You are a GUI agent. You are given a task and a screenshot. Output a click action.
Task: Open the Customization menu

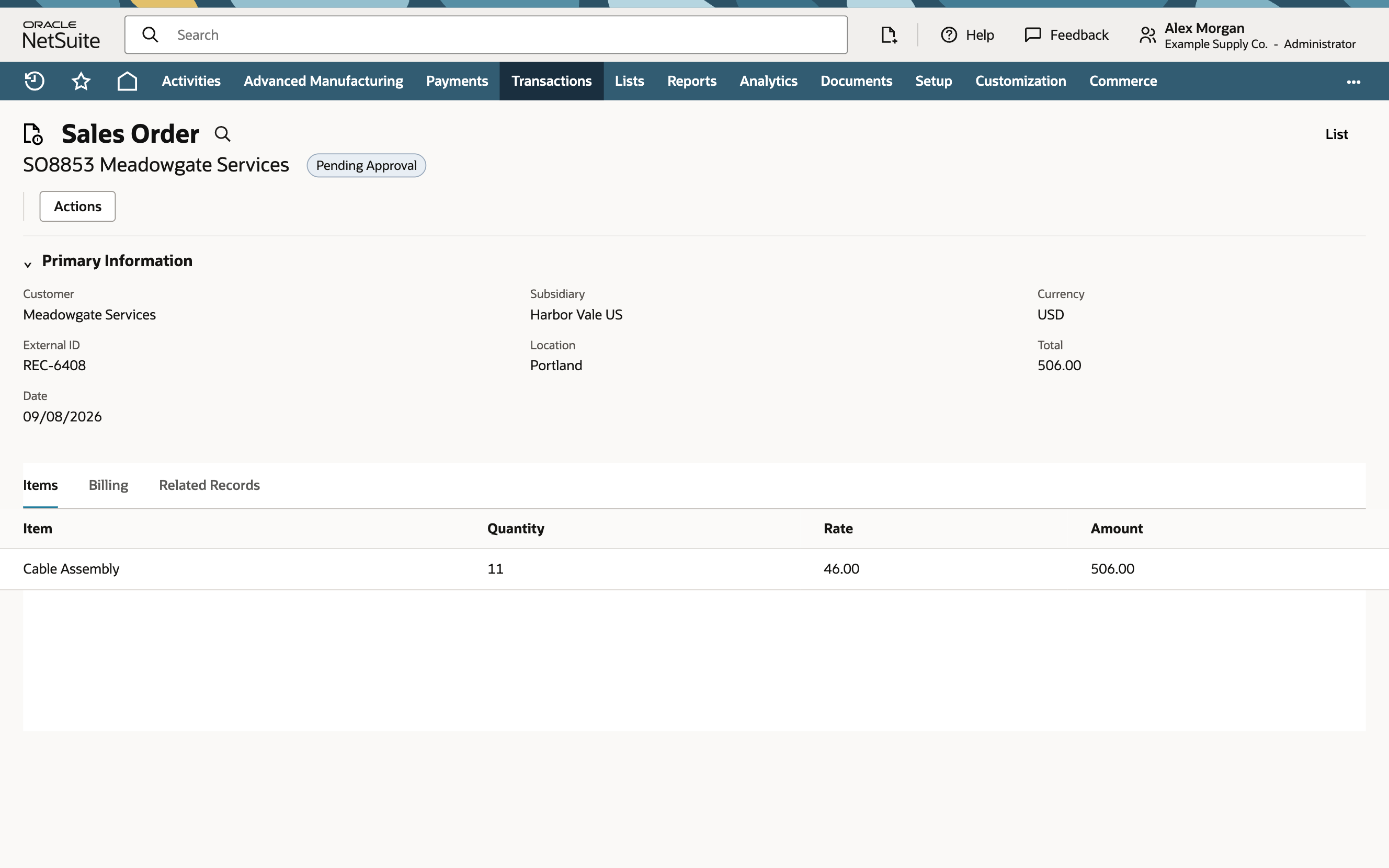point(1020,81)
